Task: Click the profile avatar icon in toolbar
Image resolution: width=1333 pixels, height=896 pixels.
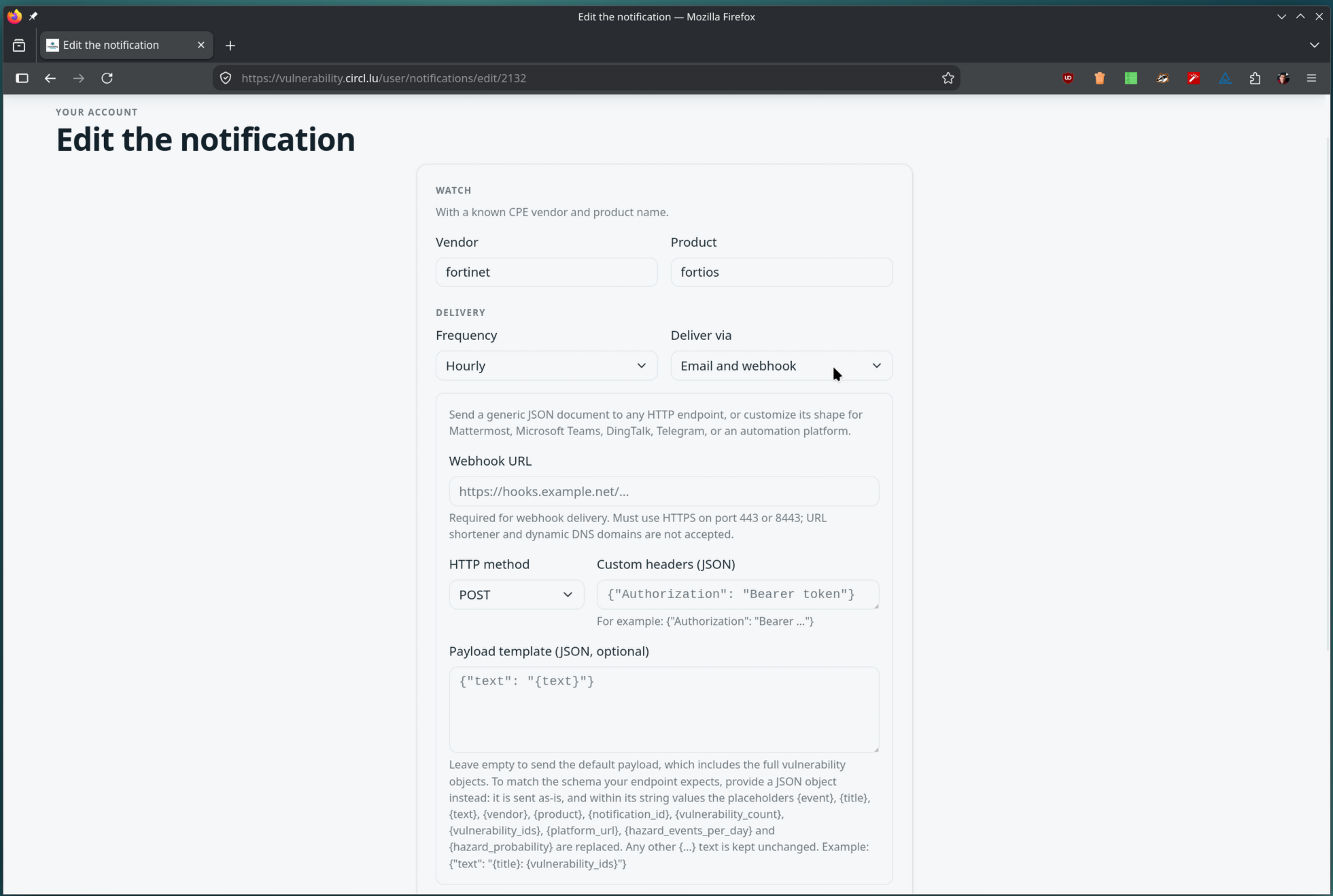Action: click(x=1283, y=78)
